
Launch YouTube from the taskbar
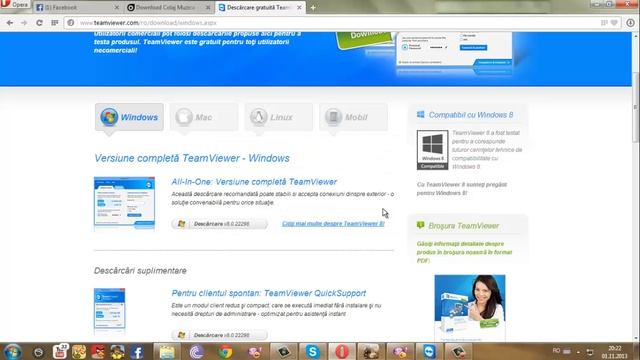[x=60, y=351]
